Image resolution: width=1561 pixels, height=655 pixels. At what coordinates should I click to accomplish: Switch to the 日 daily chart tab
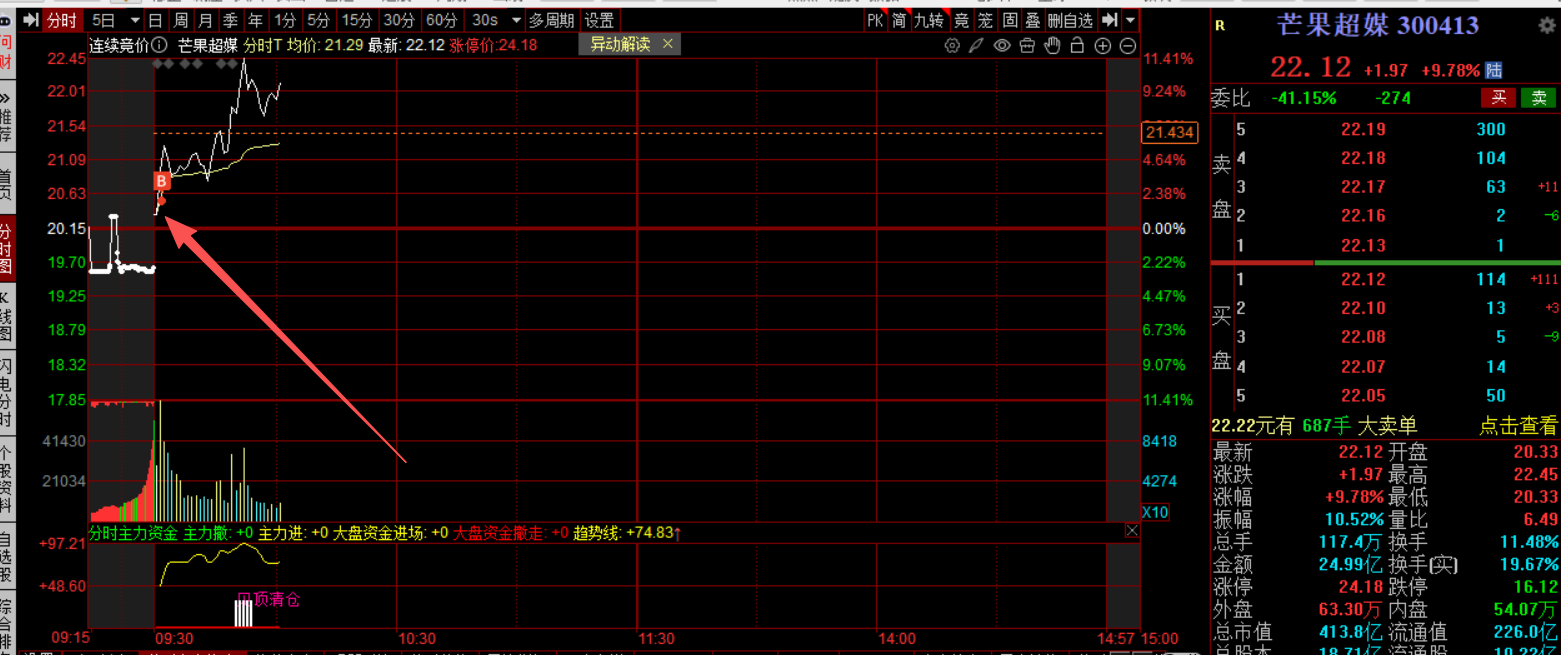pyautogui.click(x=155, y=20)
